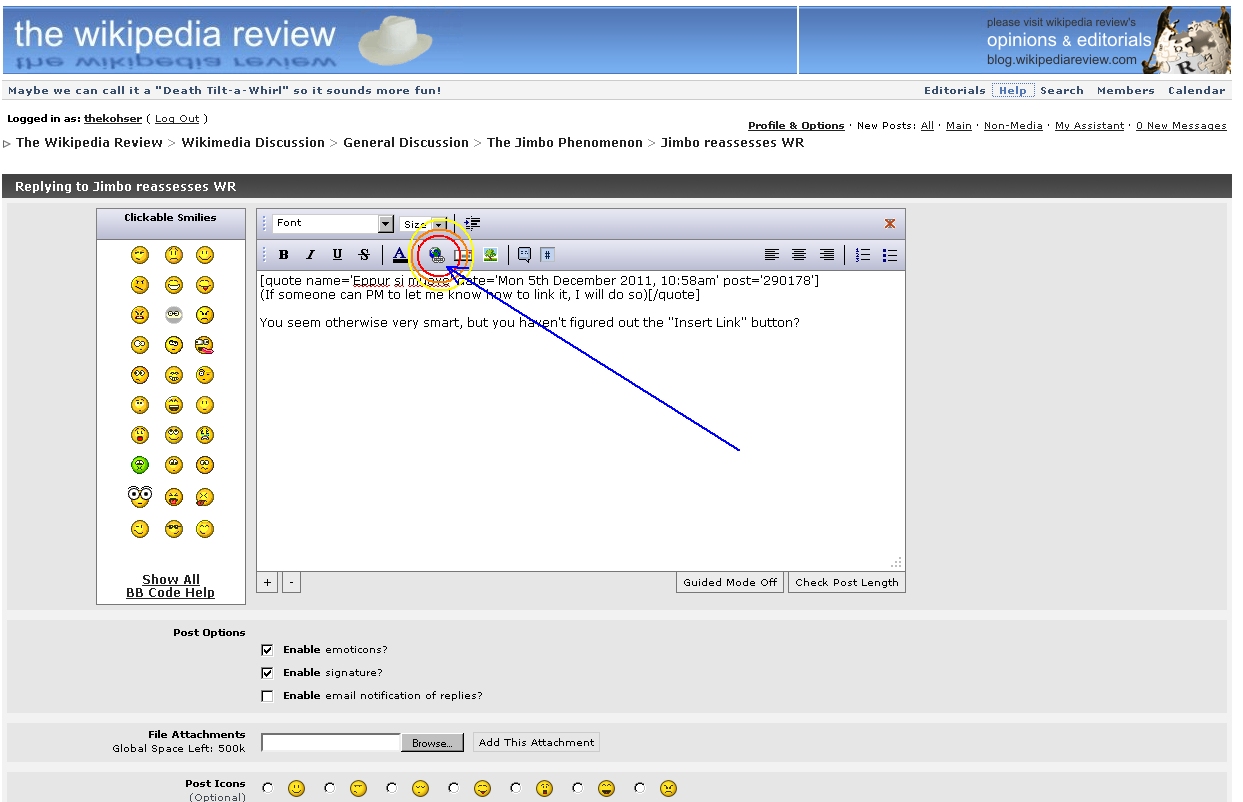Click the file attachment path field
This screenshot has width=1243, height=802.
point(331,742)
